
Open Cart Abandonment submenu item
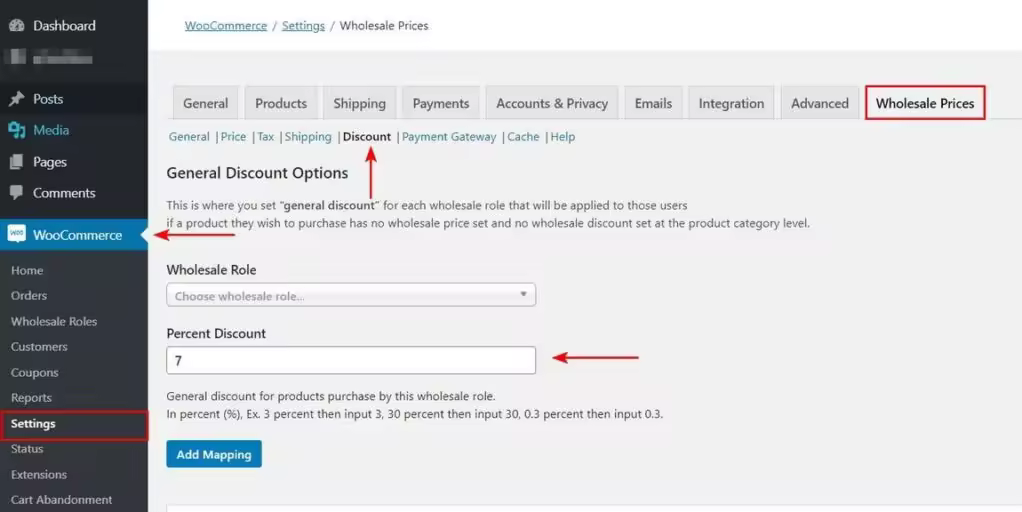(61, 500)
